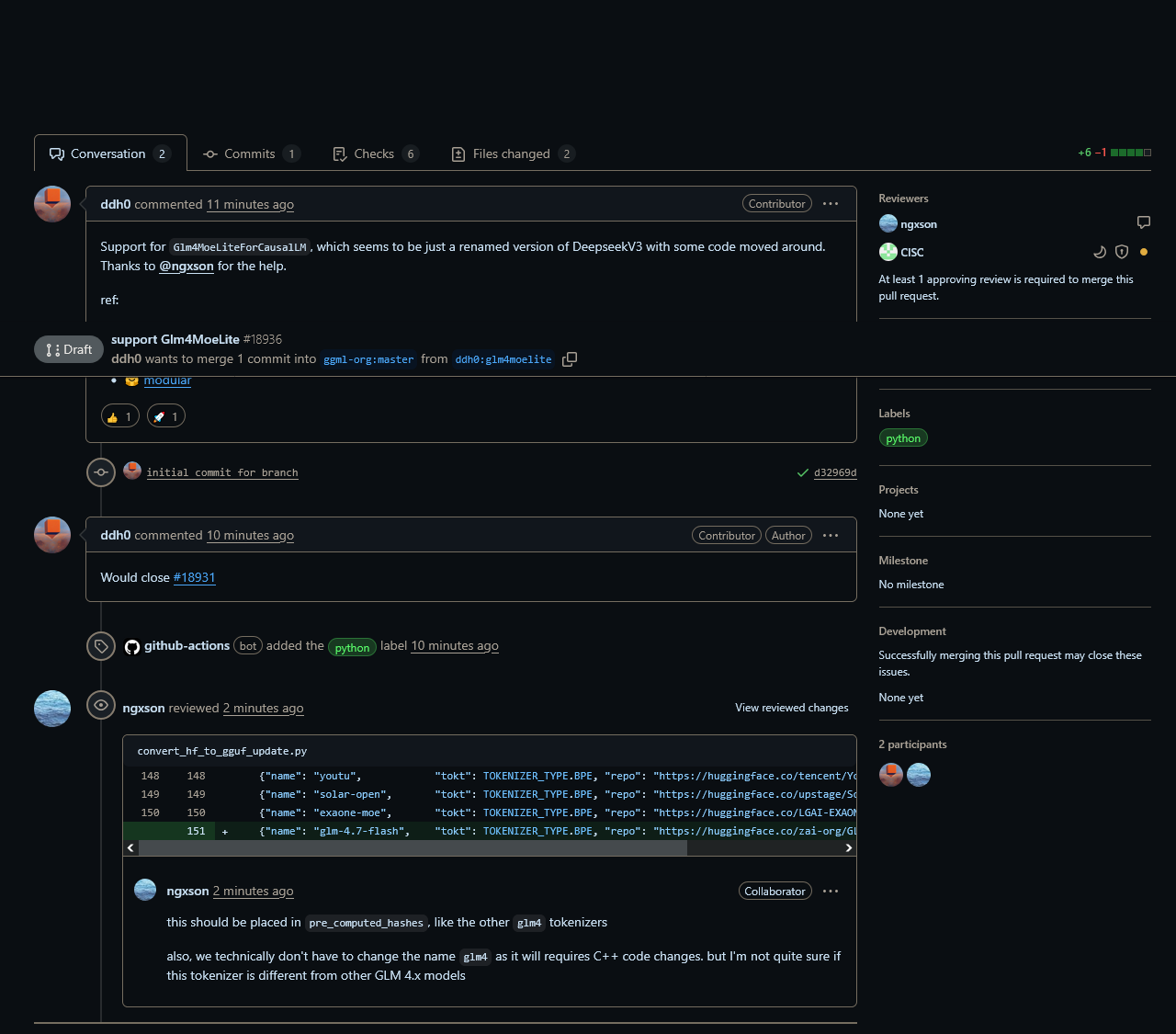The image size is (1176, 1034).
Task: View the Files changed tab
Action: point(512,153)
